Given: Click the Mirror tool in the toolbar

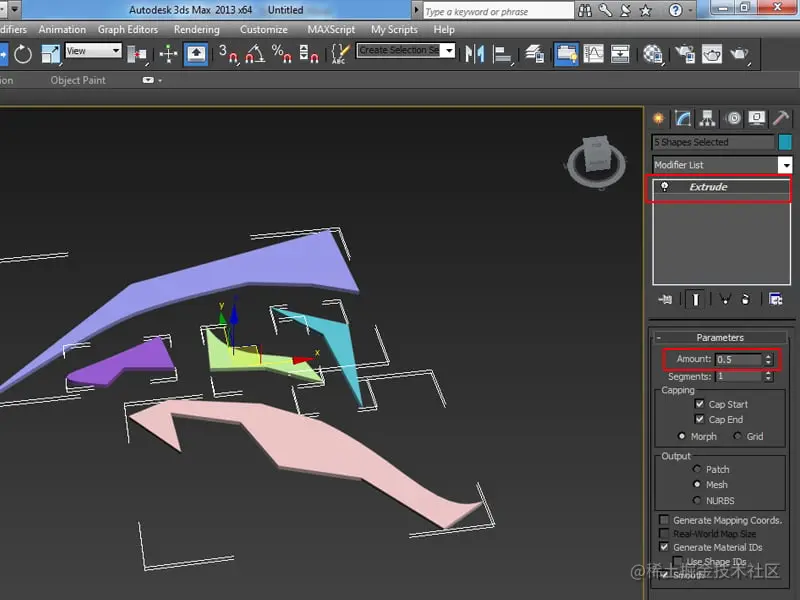Looking at the screenshot, I should click(476, 53).
